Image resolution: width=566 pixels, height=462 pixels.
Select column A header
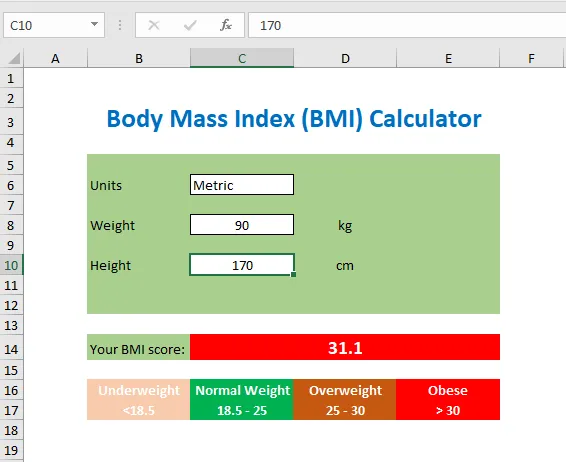coord(55,58)
